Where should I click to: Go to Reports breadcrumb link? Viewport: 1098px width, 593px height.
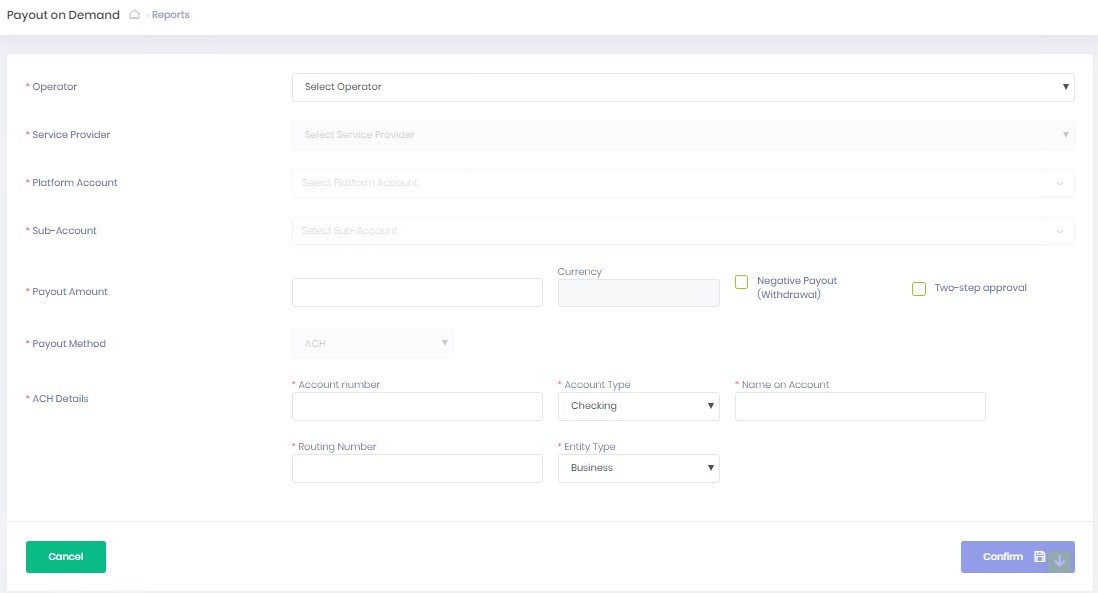[x=170, y=15]
